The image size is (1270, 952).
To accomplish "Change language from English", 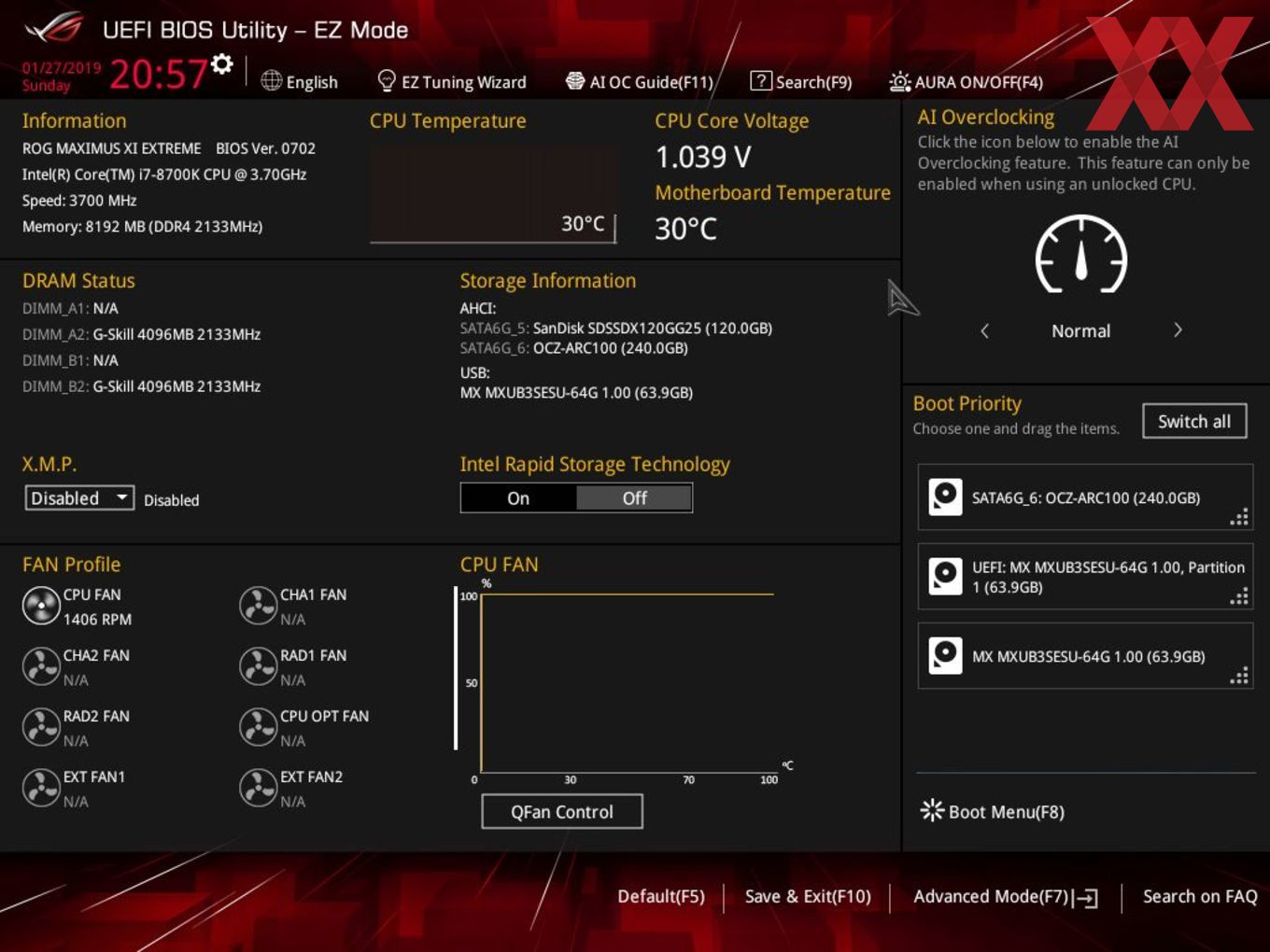I will [x=312, y=82].
